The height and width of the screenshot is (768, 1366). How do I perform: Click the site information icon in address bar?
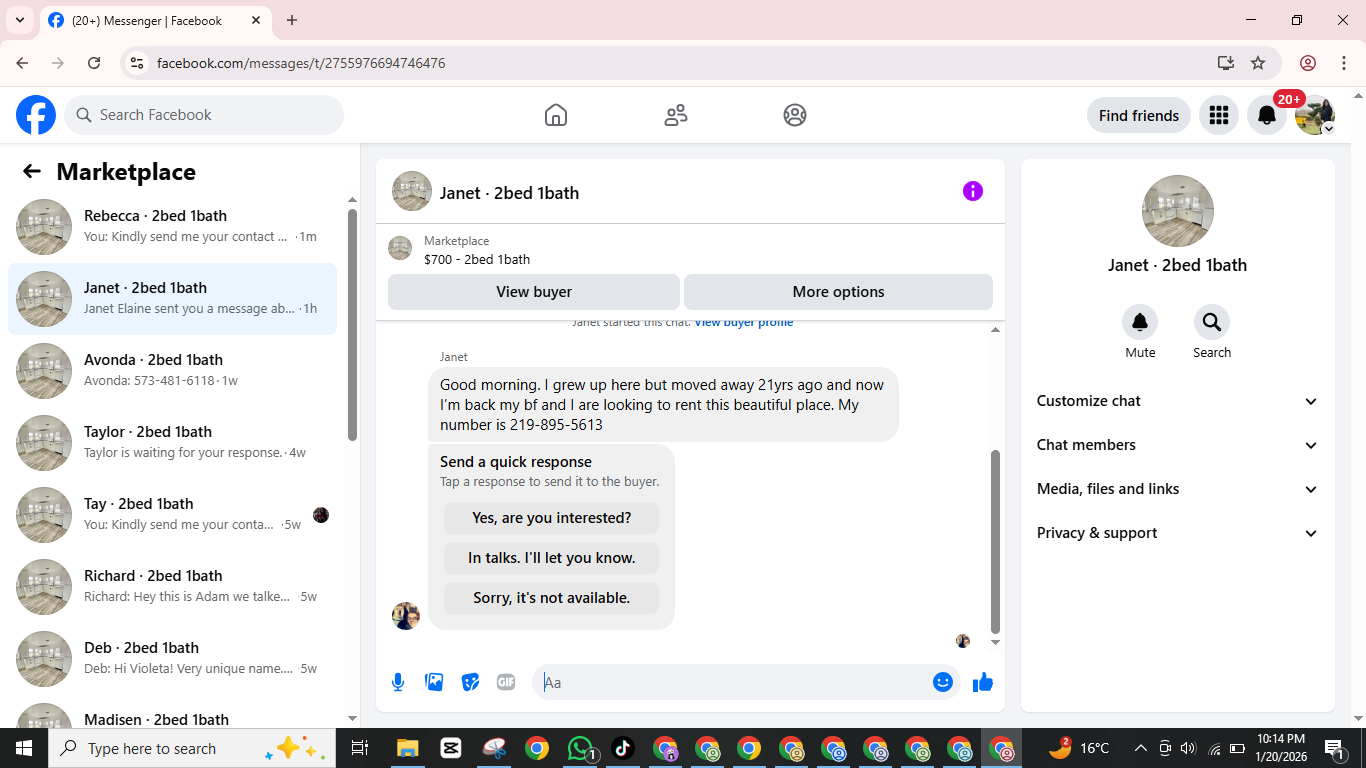pos(137,63)
